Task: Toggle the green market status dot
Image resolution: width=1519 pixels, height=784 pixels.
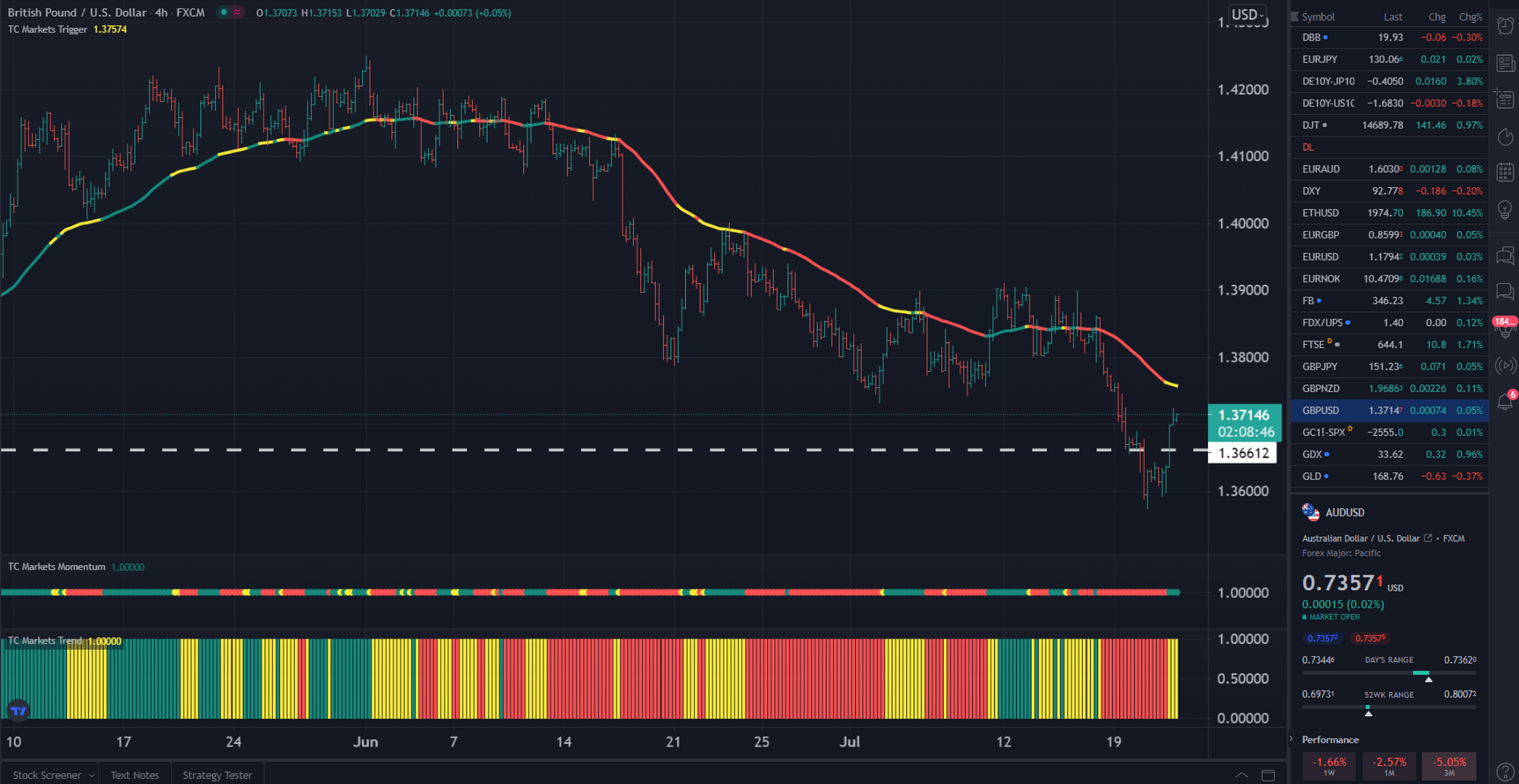Action: tap(224, 12)
